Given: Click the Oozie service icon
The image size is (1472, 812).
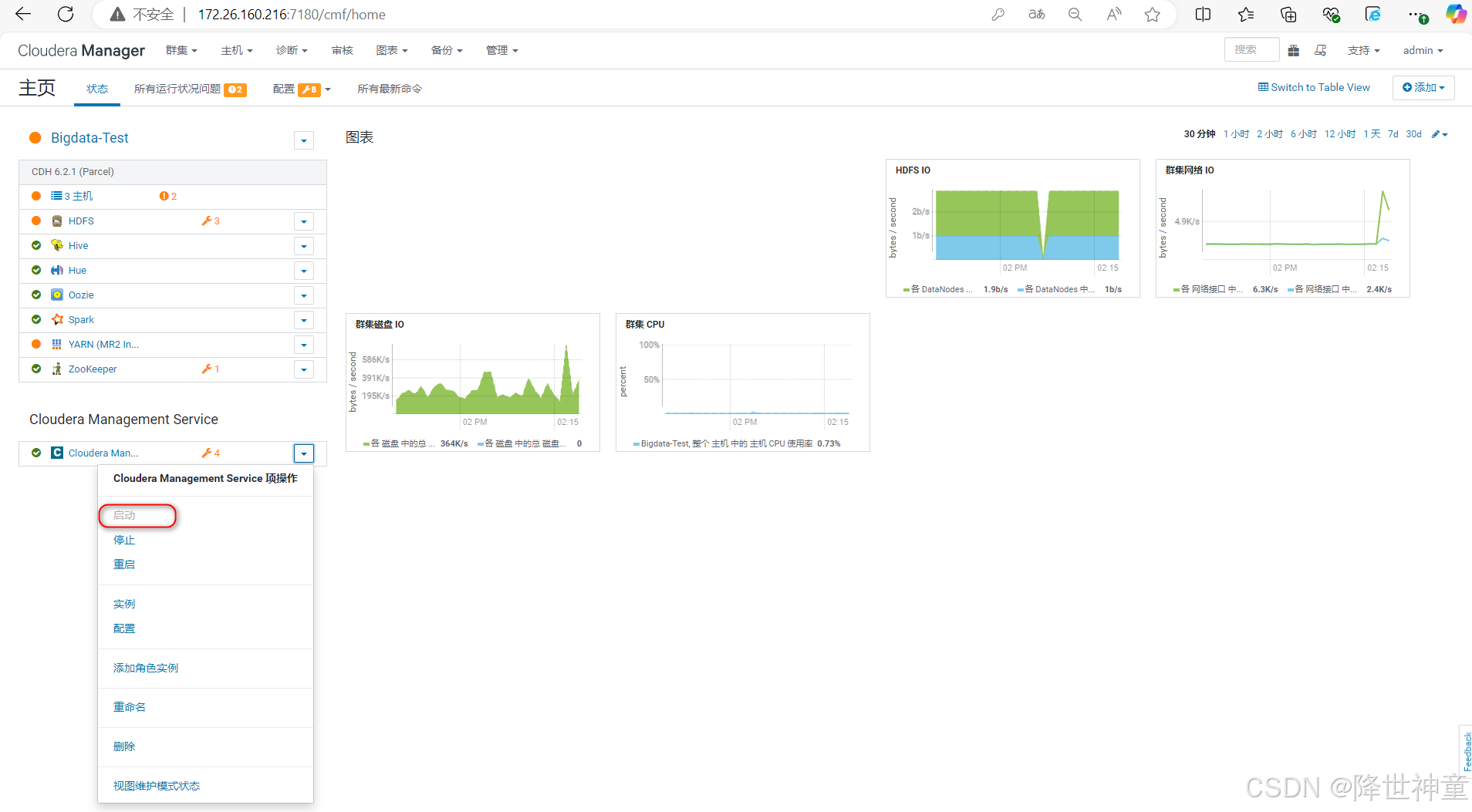Looking at the screenshot, I should (x=57, y=295).
